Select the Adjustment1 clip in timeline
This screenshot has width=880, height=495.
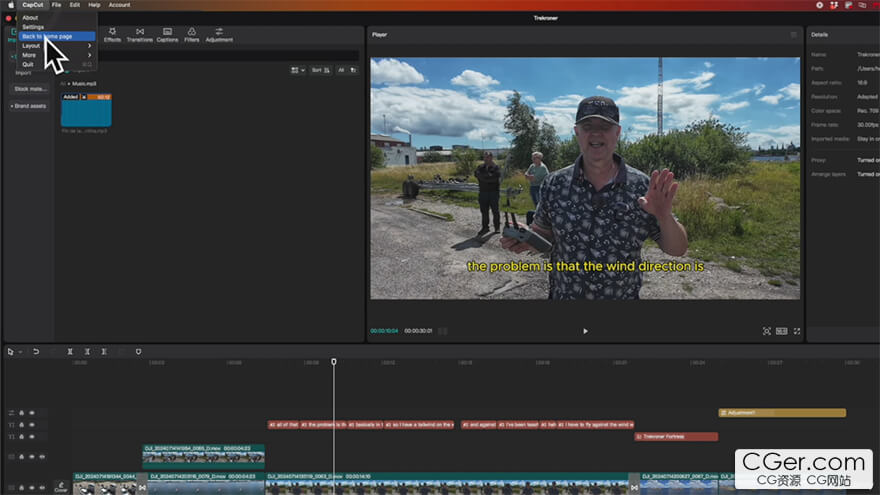(x=782, y=413)
